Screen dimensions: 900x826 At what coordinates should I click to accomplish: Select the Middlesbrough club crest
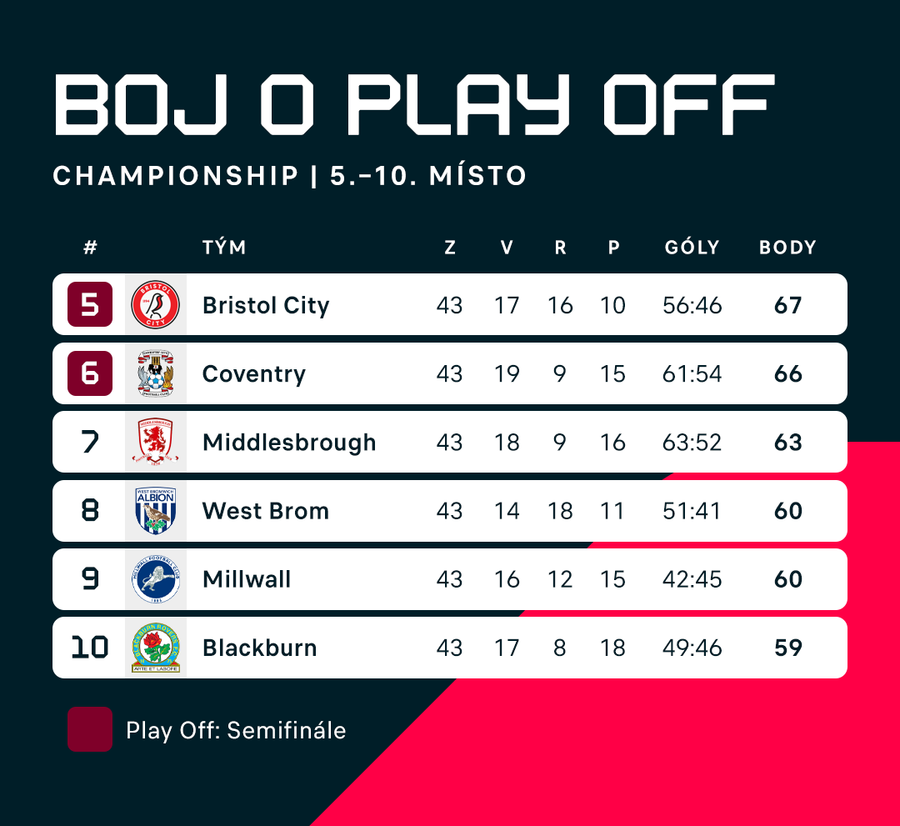coord(155,442)
